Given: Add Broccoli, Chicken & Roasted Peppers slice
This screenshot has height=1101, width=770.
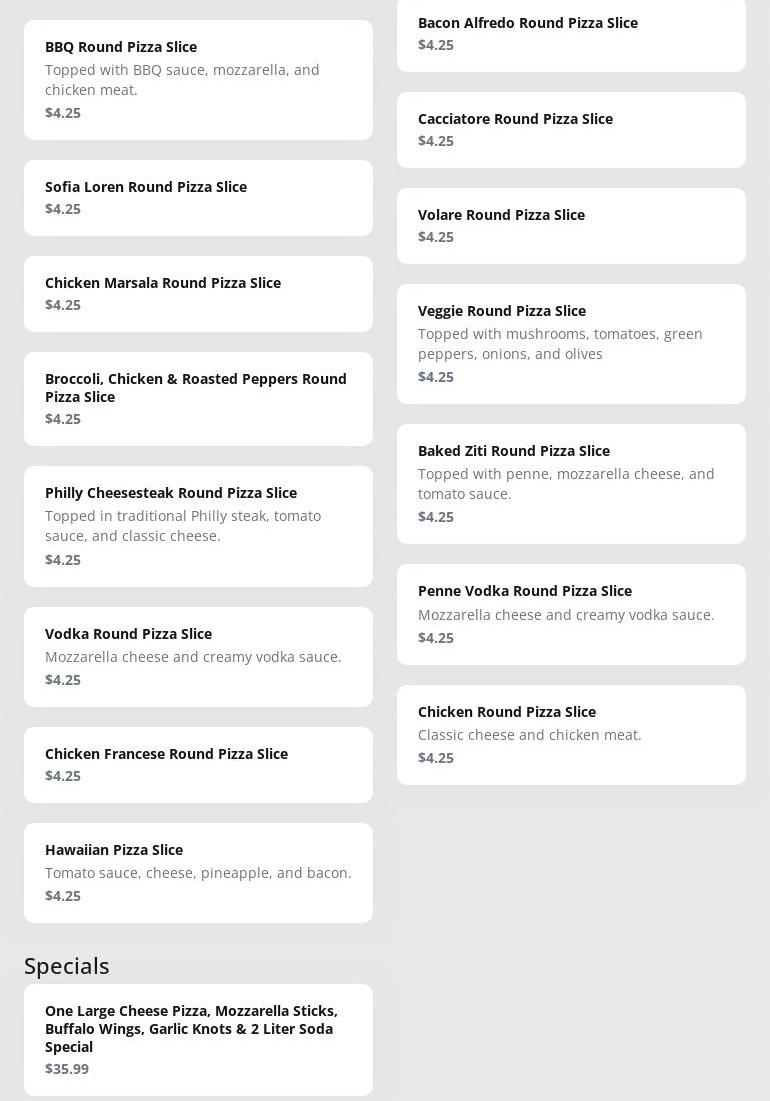Looking at the screenshot, I should click(x=198, y=398).
